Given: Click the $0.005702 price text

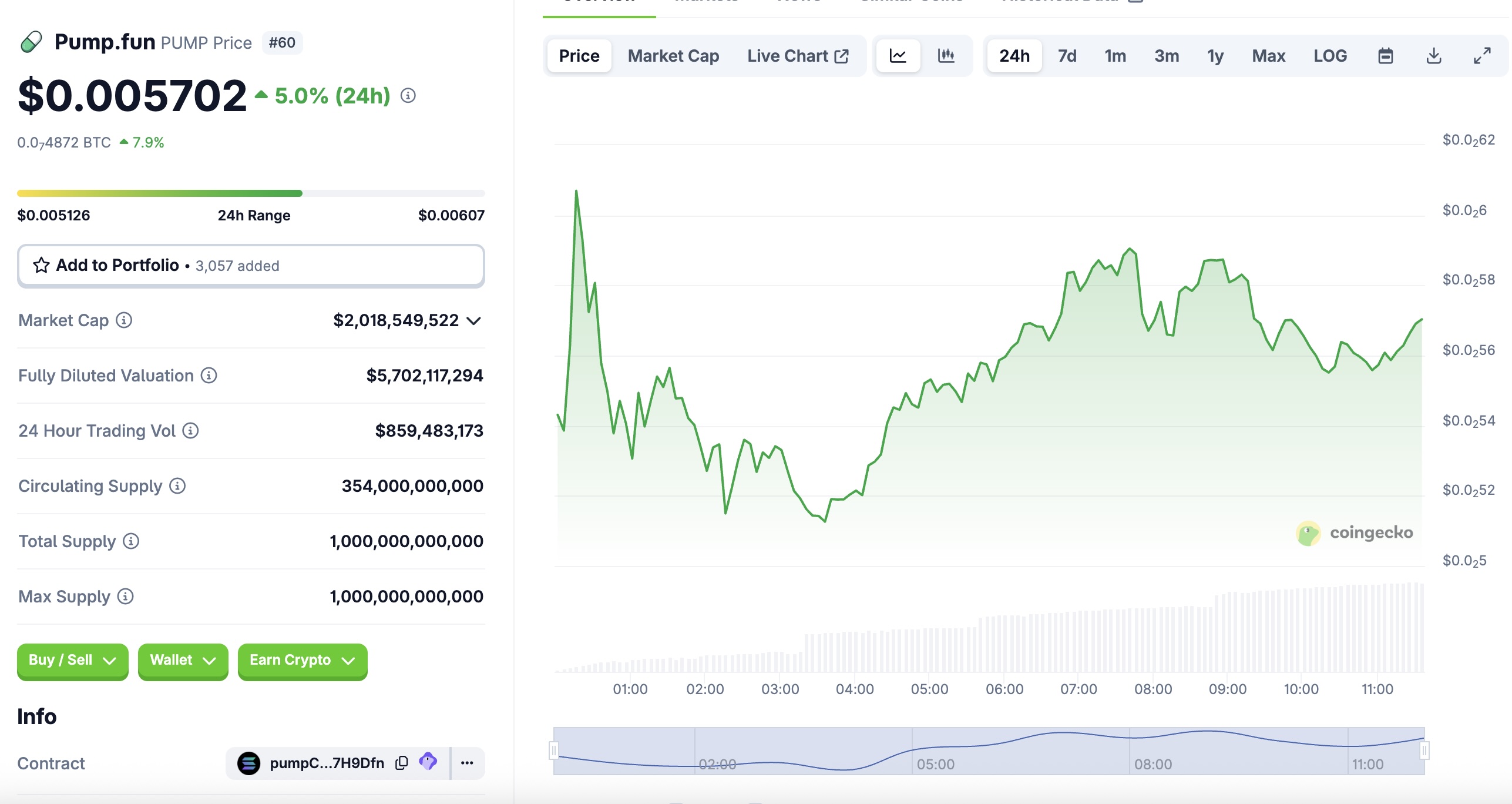Looking at the screenshot, I should tap(132, 96).
